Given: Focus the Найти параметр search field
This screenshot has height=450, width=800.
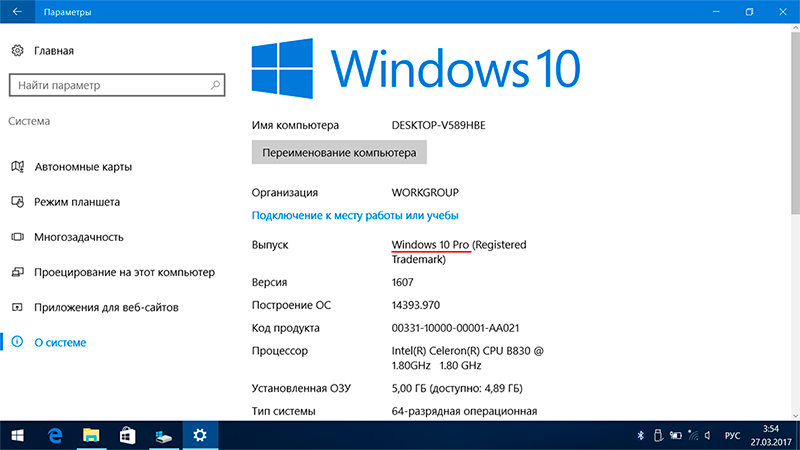Looking at the screenshot, I should pos(117,85).
